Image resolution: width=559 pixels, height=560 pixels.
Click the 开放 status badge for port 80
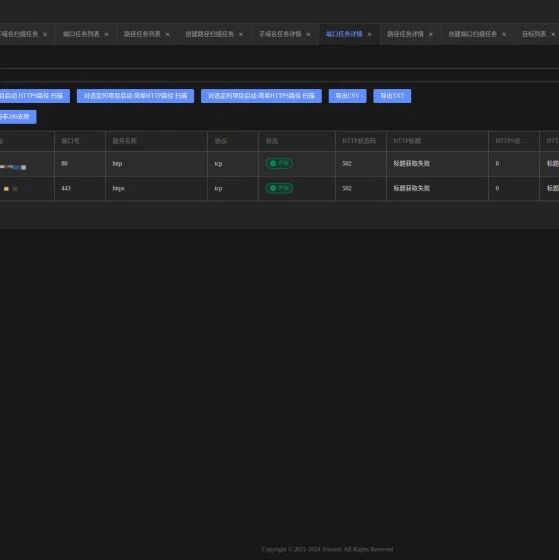click(x=279, y=163)
